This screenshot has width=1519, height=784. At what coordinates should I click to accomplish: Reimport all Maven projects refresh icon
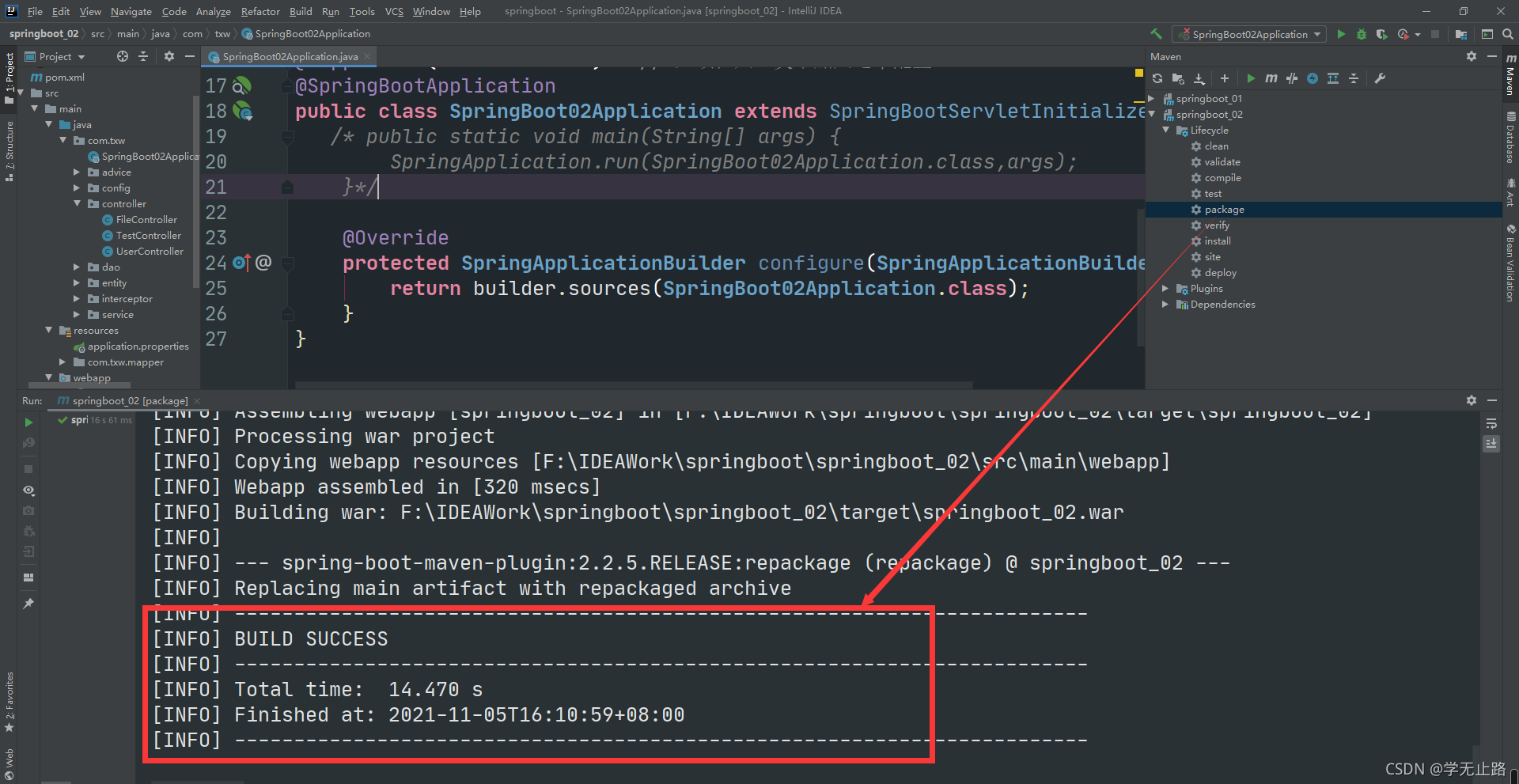click(1157, 78)
